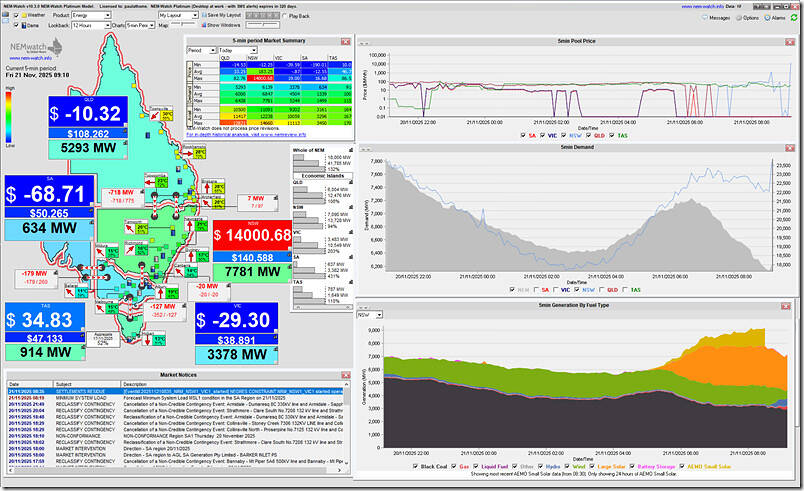Click the Subject column header in Market Notices
Screen dimensions: 804x491
(87, 384)
